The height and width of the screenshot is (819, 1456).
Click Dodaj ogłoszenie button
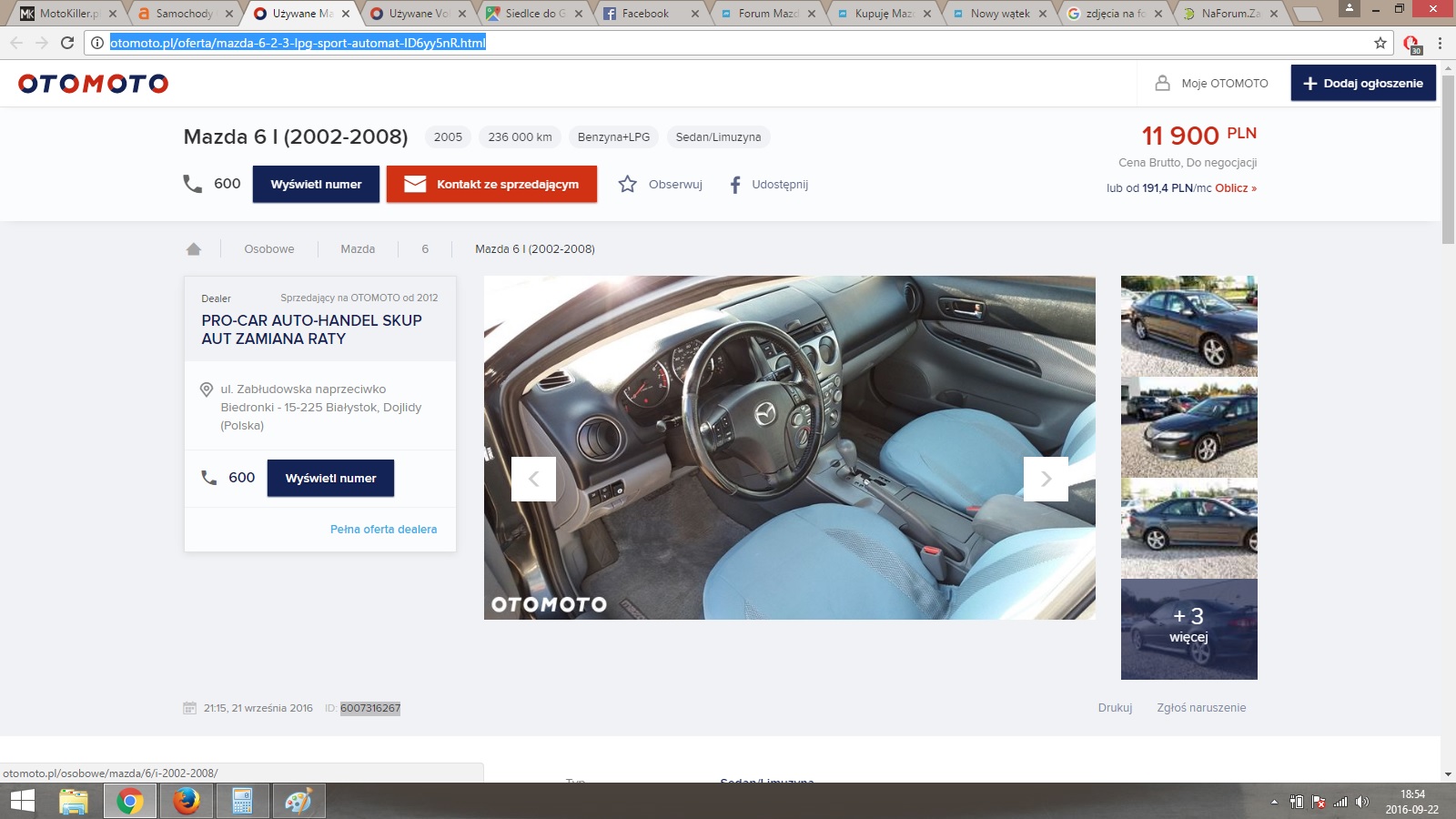point(1362,83)
